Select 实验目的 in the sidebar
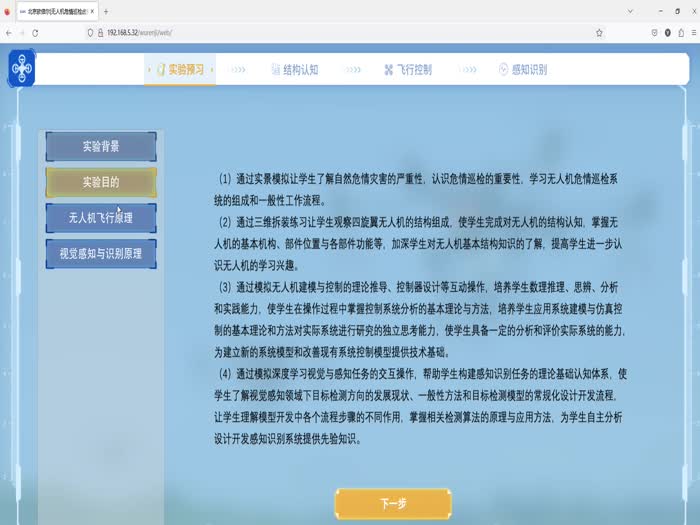The image size is (700, 525). coord(101,182)
